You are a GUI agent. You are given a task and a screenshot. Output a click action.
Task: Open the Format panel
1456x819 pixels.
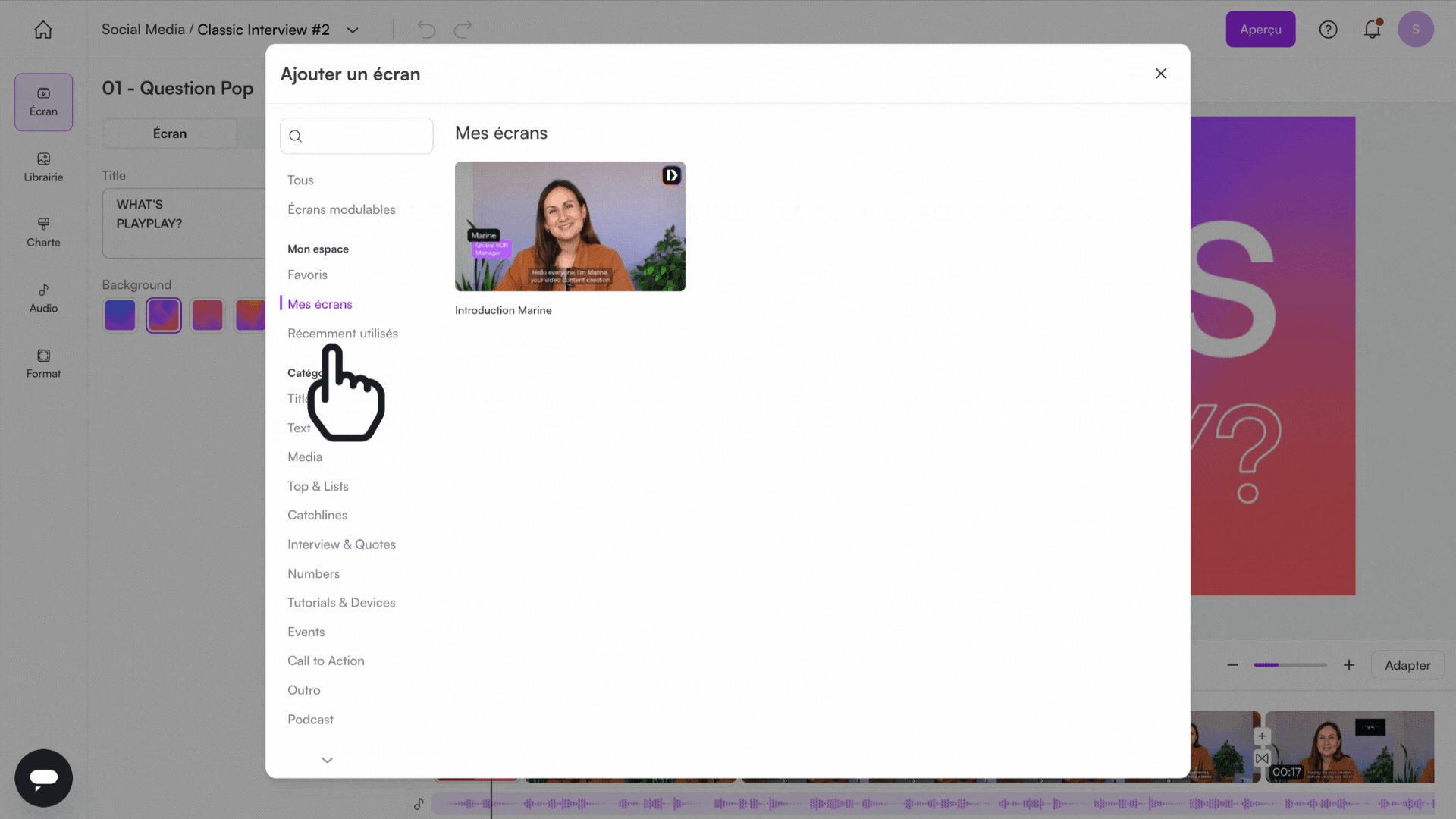click(42, 364)
